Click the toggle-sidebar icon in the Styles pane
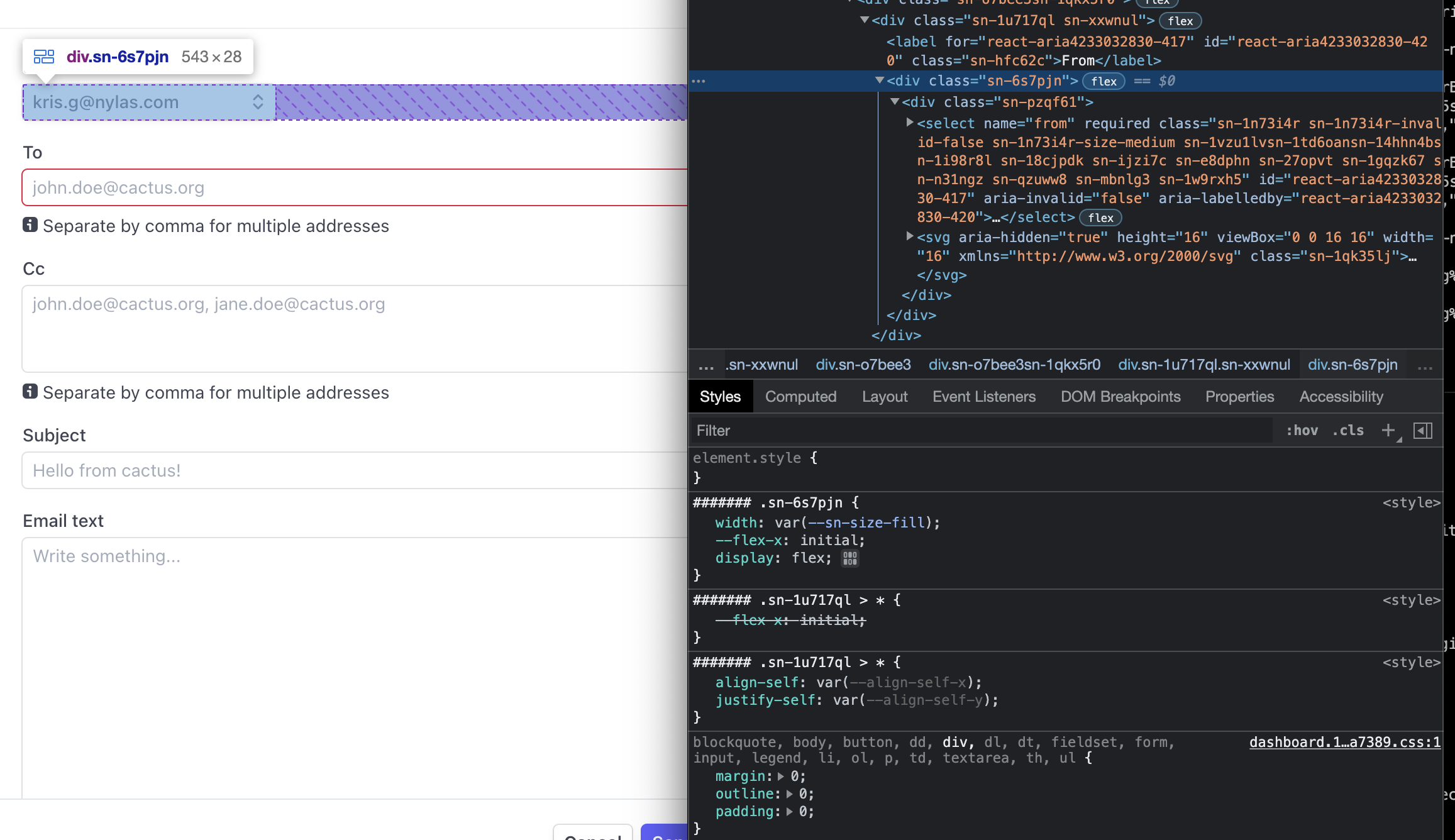Image resolution: width=1455 pixels, height=840 pixels. (x=1423, y=430)
